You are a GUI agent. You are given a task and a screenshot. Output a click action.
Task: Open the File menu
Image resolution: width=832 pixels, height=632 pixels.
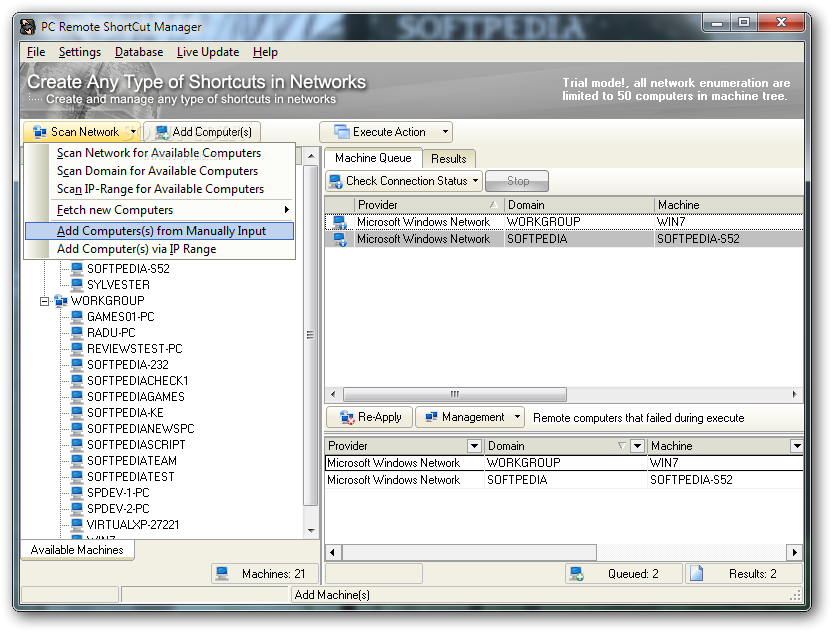tap(36, 52)
